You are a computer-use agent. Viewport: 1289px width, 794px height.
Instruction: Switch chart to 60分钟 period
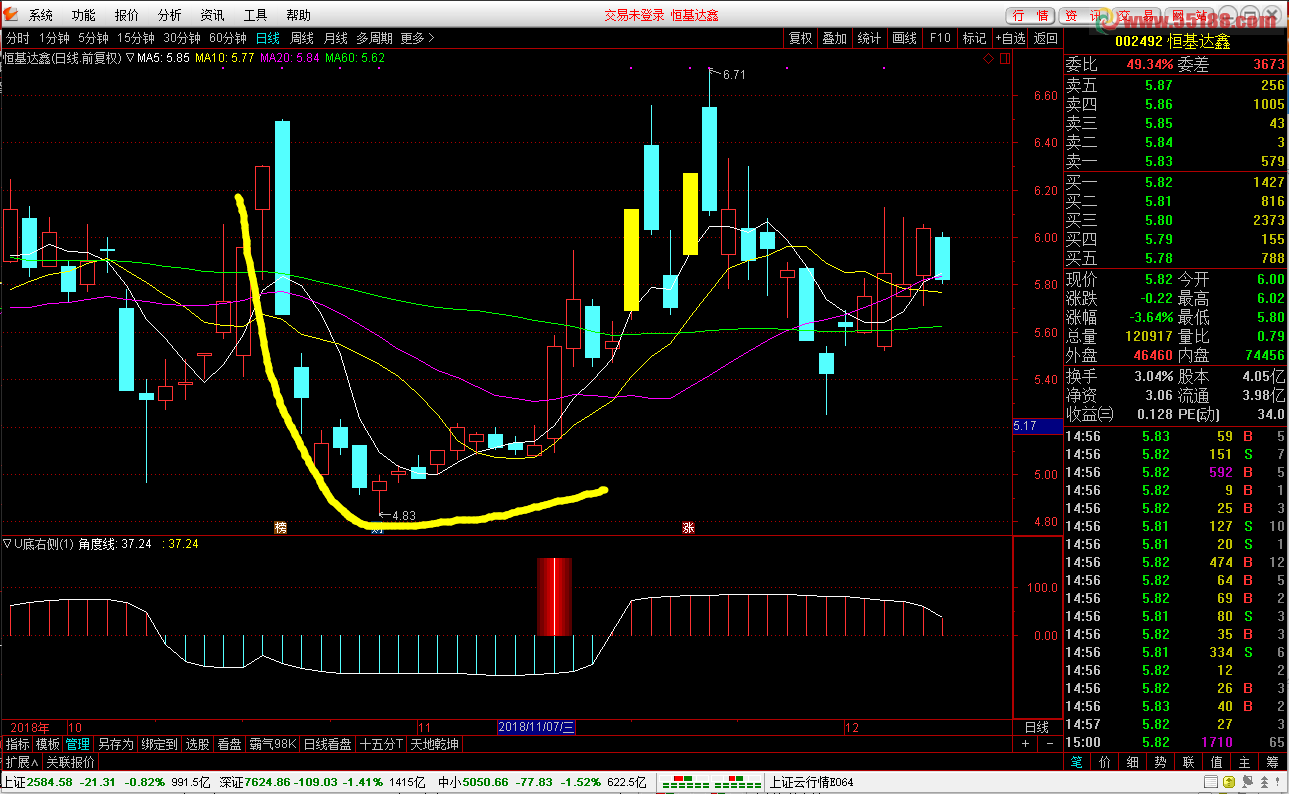pyautogui.click(x=228, y=38)
